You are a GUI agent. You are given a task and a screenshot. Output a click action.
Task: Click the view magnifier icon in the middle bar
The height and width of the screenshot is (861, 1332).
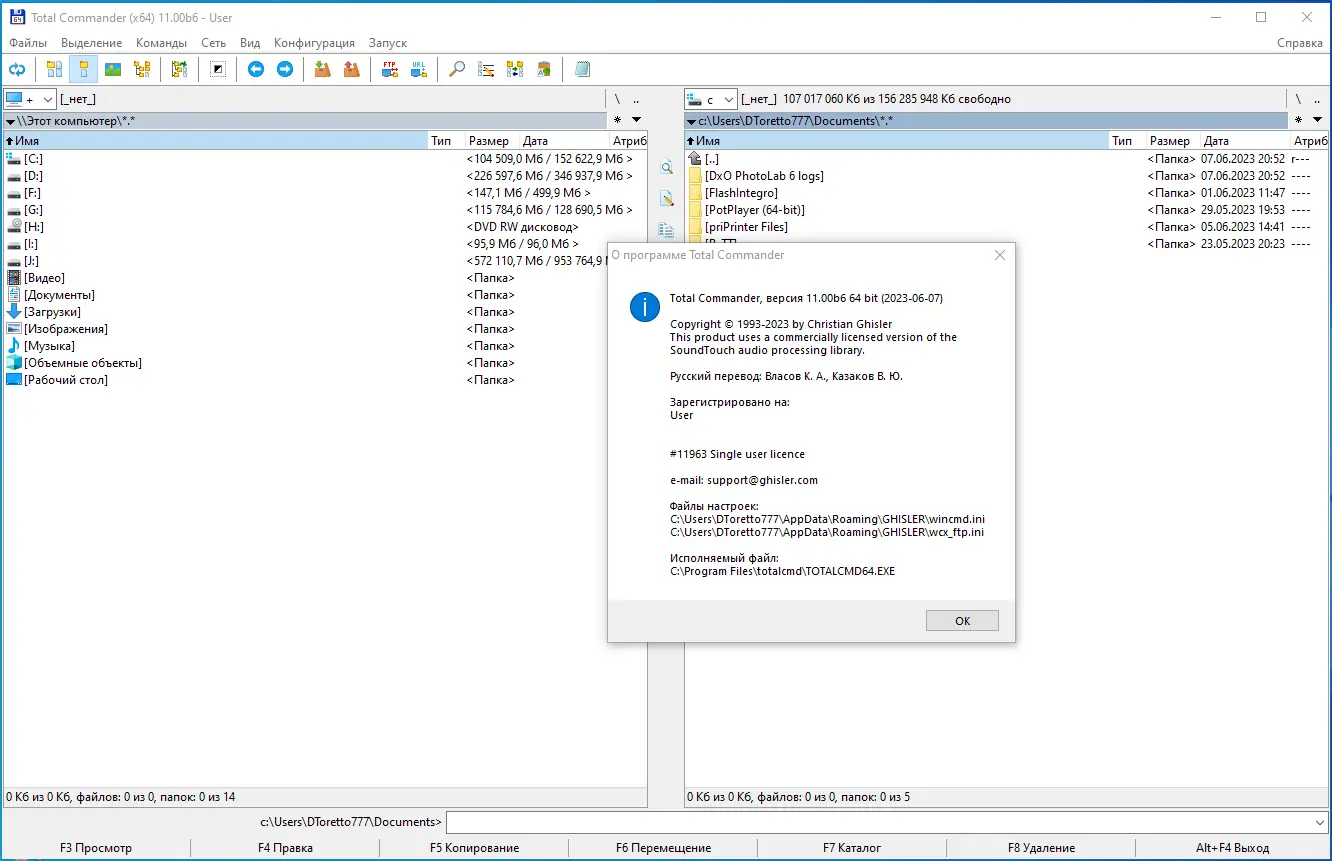click(x=666, y=168)
